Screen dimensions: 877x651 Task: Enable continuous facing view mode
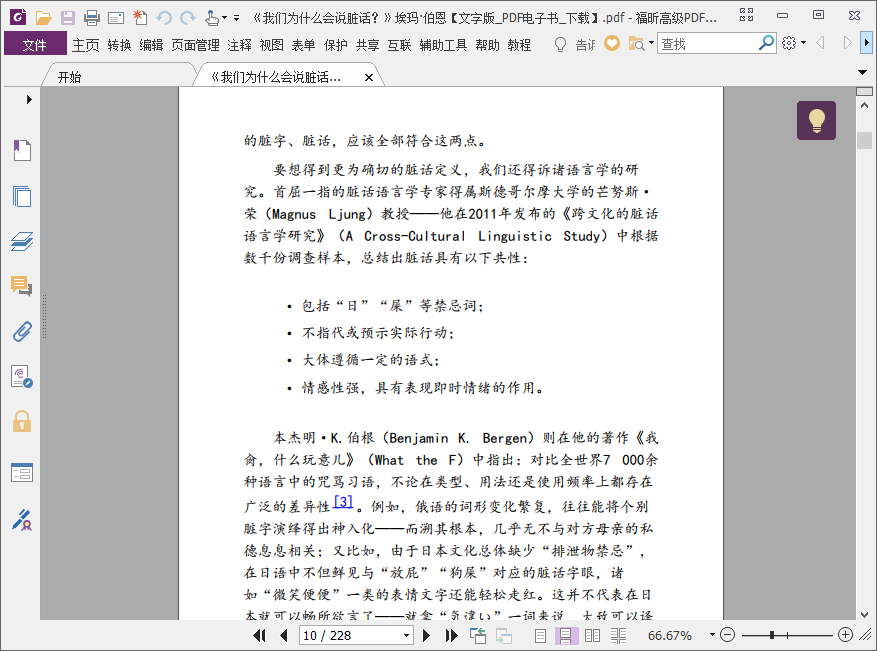click(x=619, y=635)
